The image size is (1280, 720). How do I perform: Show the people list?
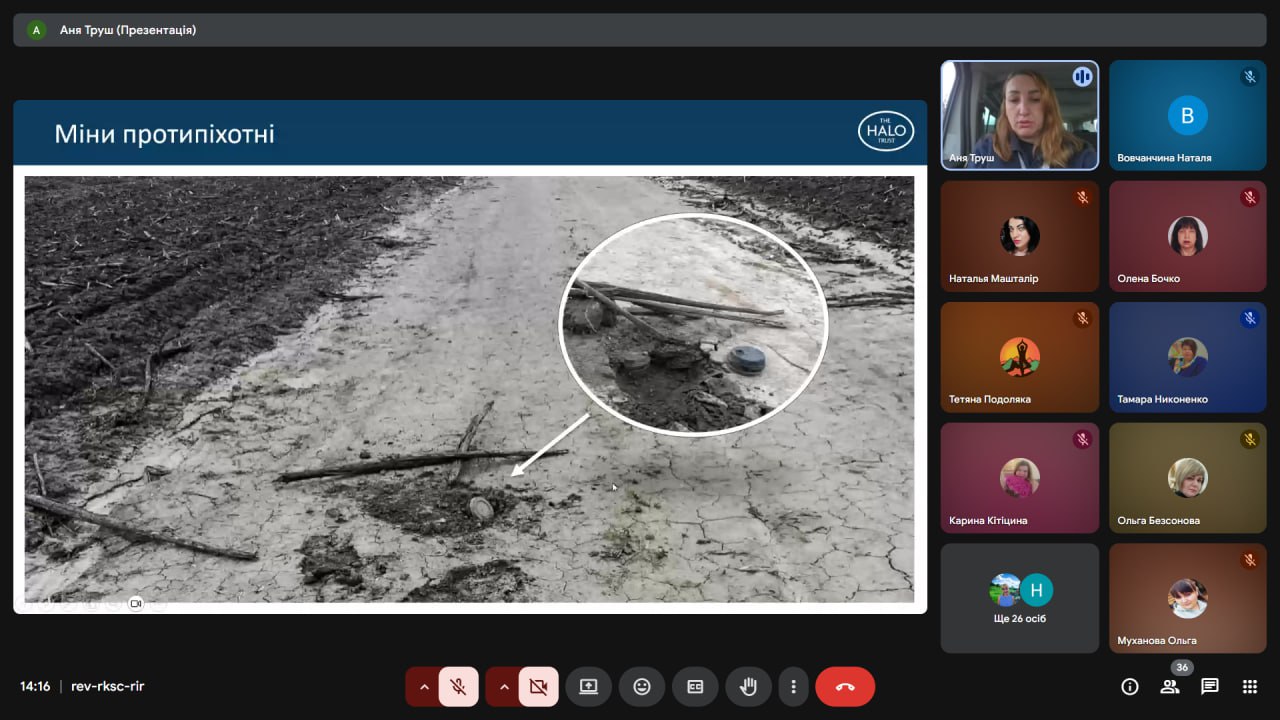pyautogui.click(x=1169, y=686)
